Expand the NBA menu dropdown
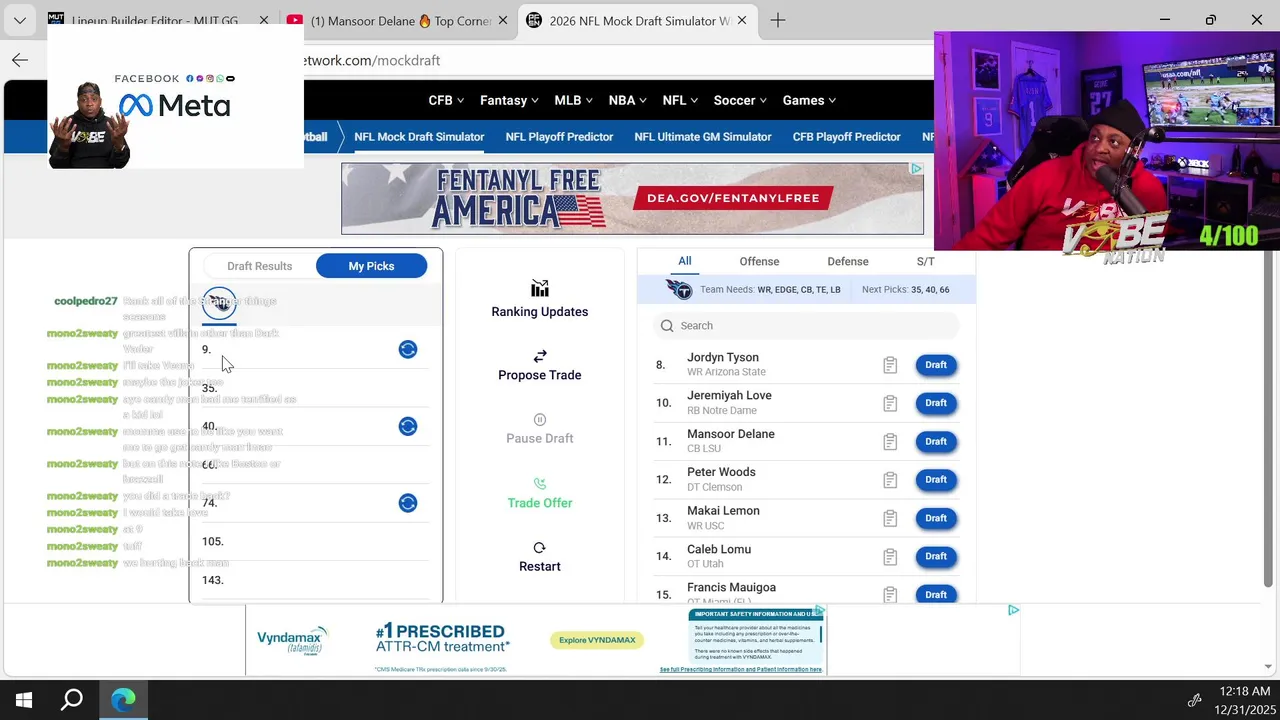Image resolution: width=1280 pixels, height=720 pixels. point(628,100)
